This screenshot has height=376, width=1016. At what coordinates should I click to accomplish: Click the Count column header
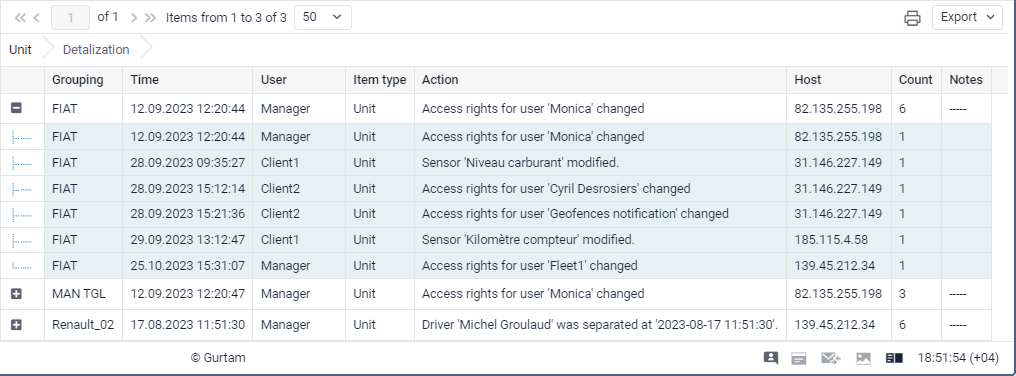pos(916,80)
